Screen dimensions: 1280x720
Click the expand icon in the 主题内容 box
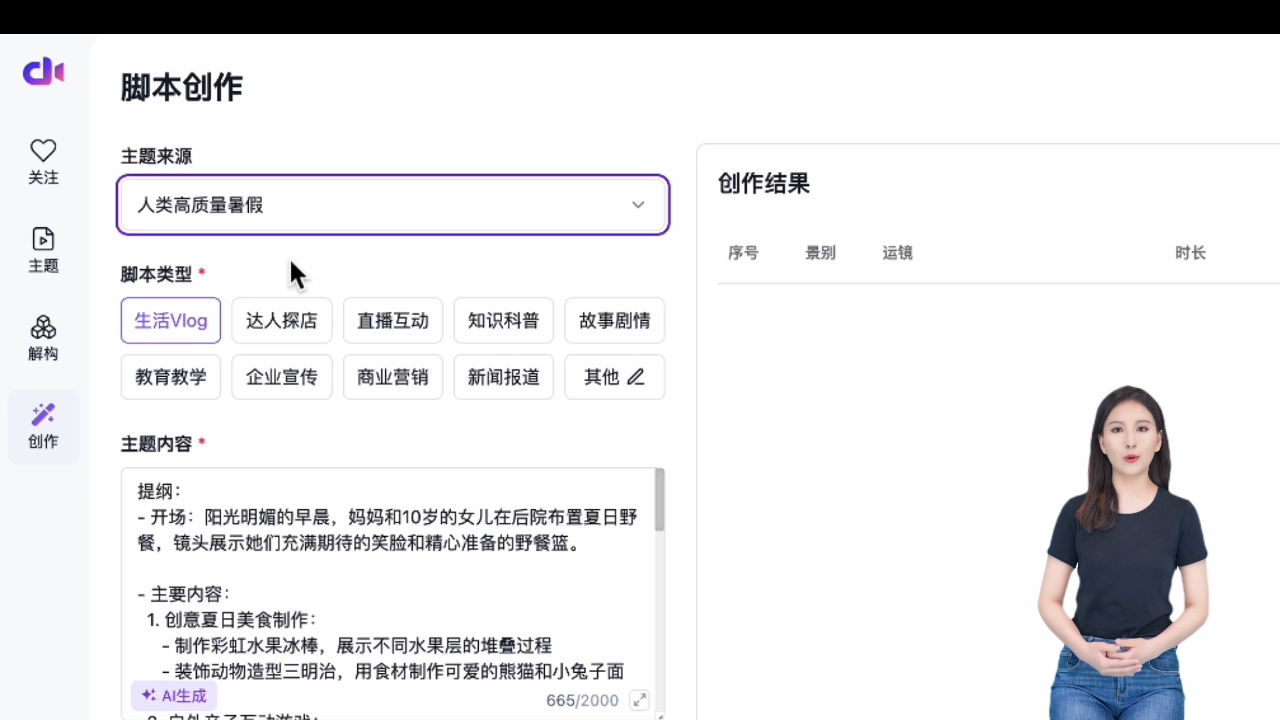click(x=639, y=700)
